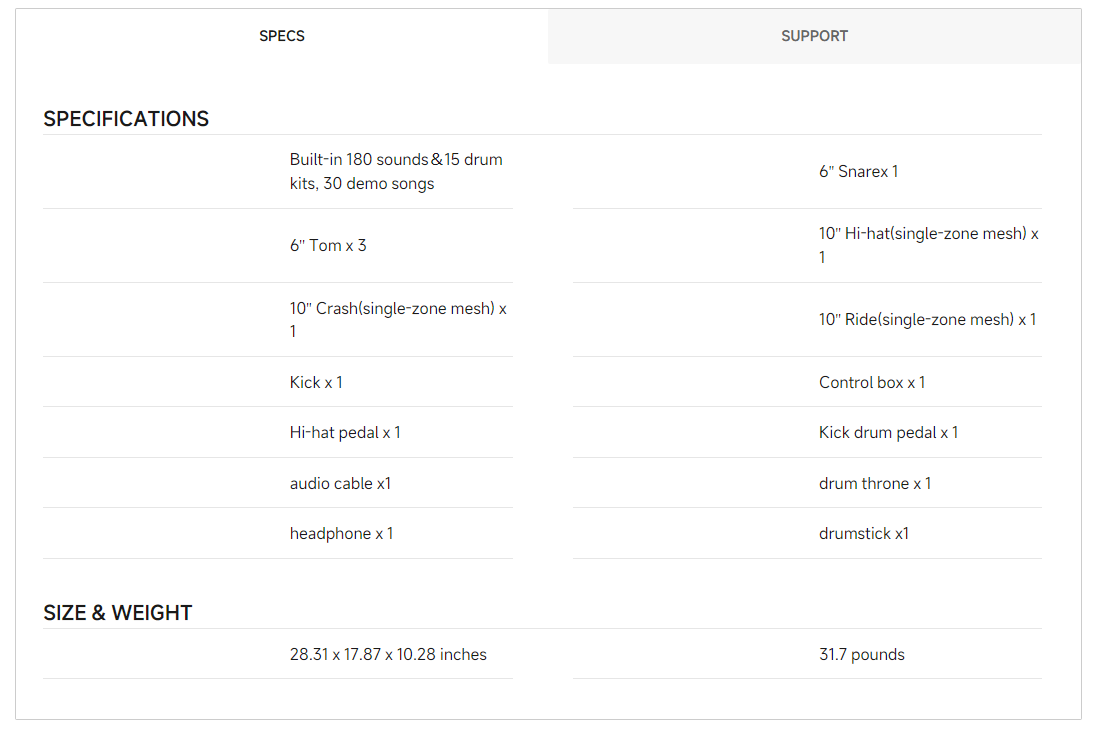Click the Hi-hat pedal x 1 entry

[x=345, y=433]
